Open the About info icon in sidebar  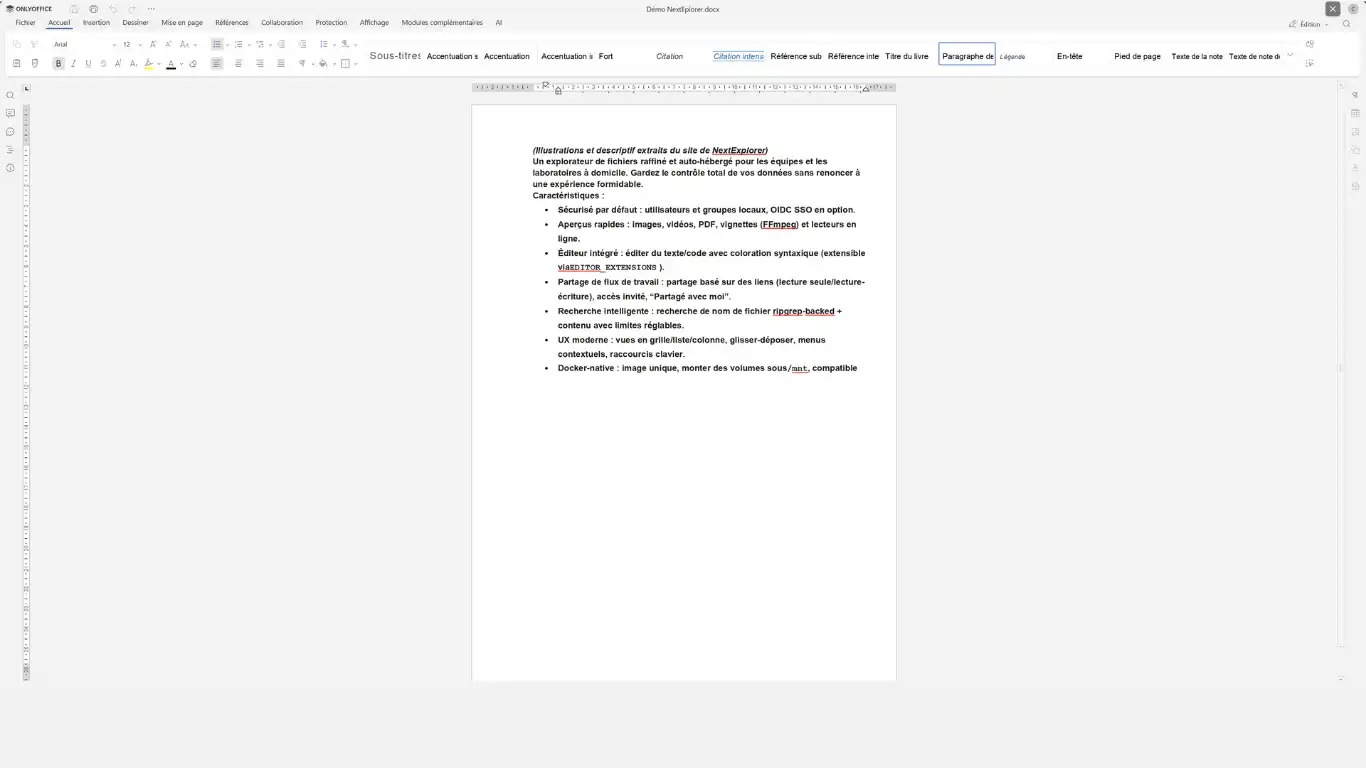point(10,168)
